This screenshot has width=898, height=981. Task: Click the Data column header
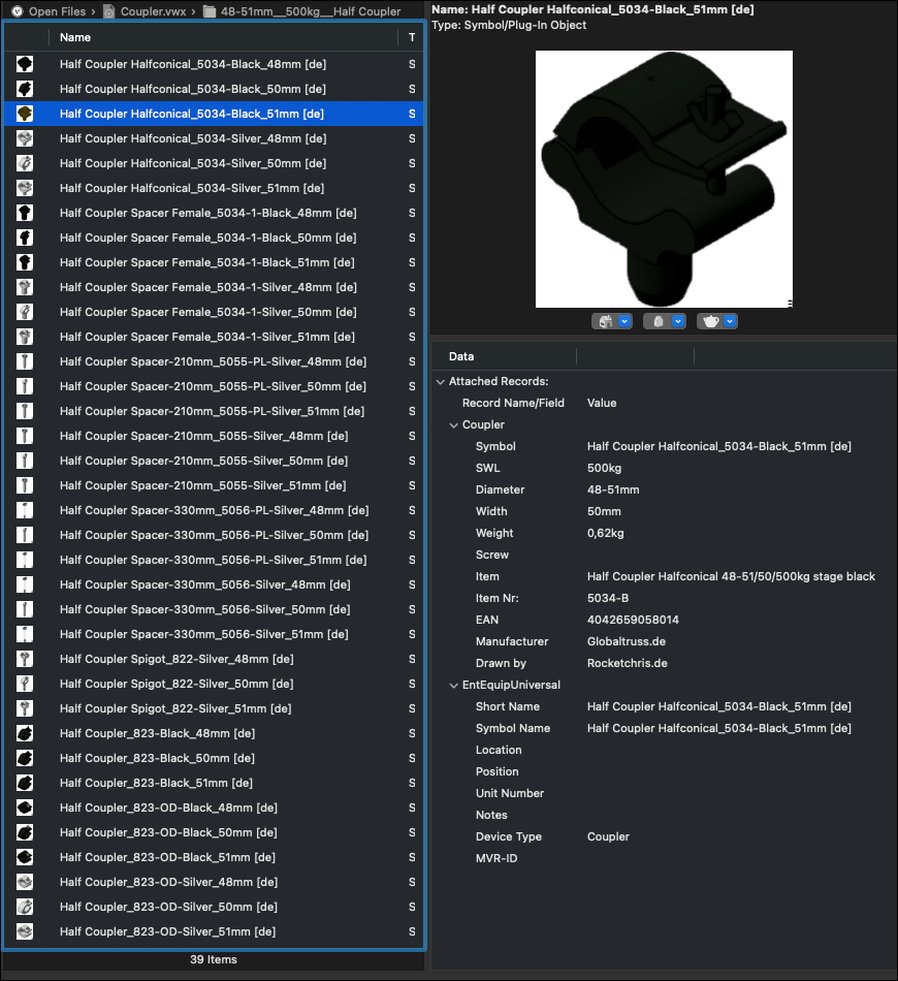click(461, 357)
